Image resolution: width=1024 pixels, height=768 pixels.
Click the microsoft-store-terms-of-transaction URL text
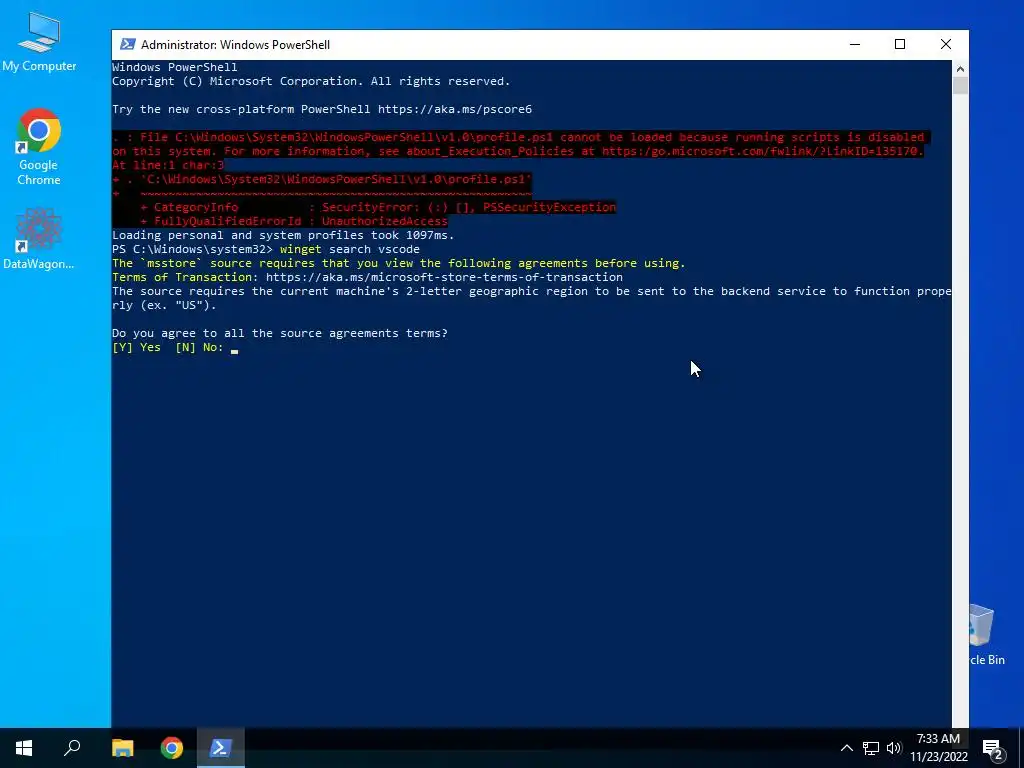(444, 277)
